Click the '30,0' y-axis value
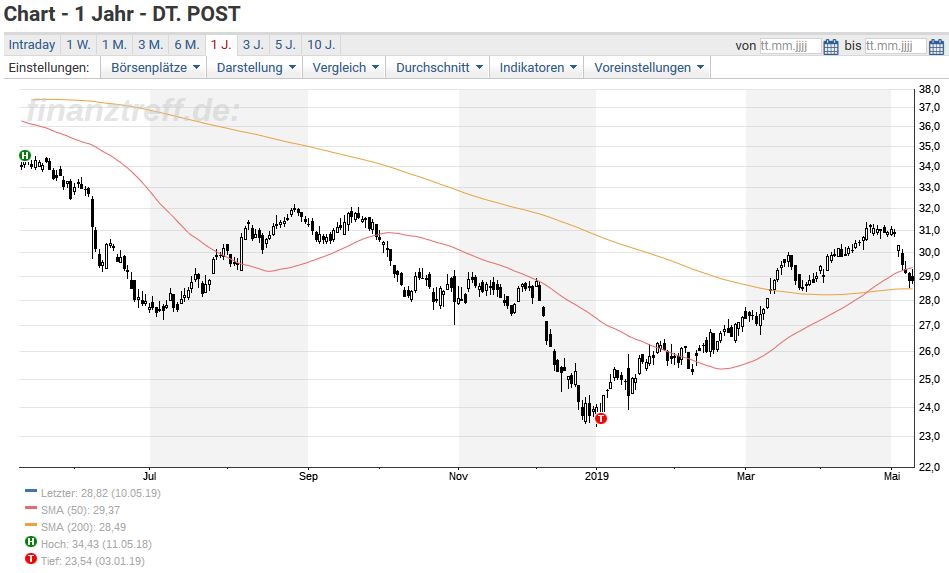949x573 pixels. coord(929,252)
